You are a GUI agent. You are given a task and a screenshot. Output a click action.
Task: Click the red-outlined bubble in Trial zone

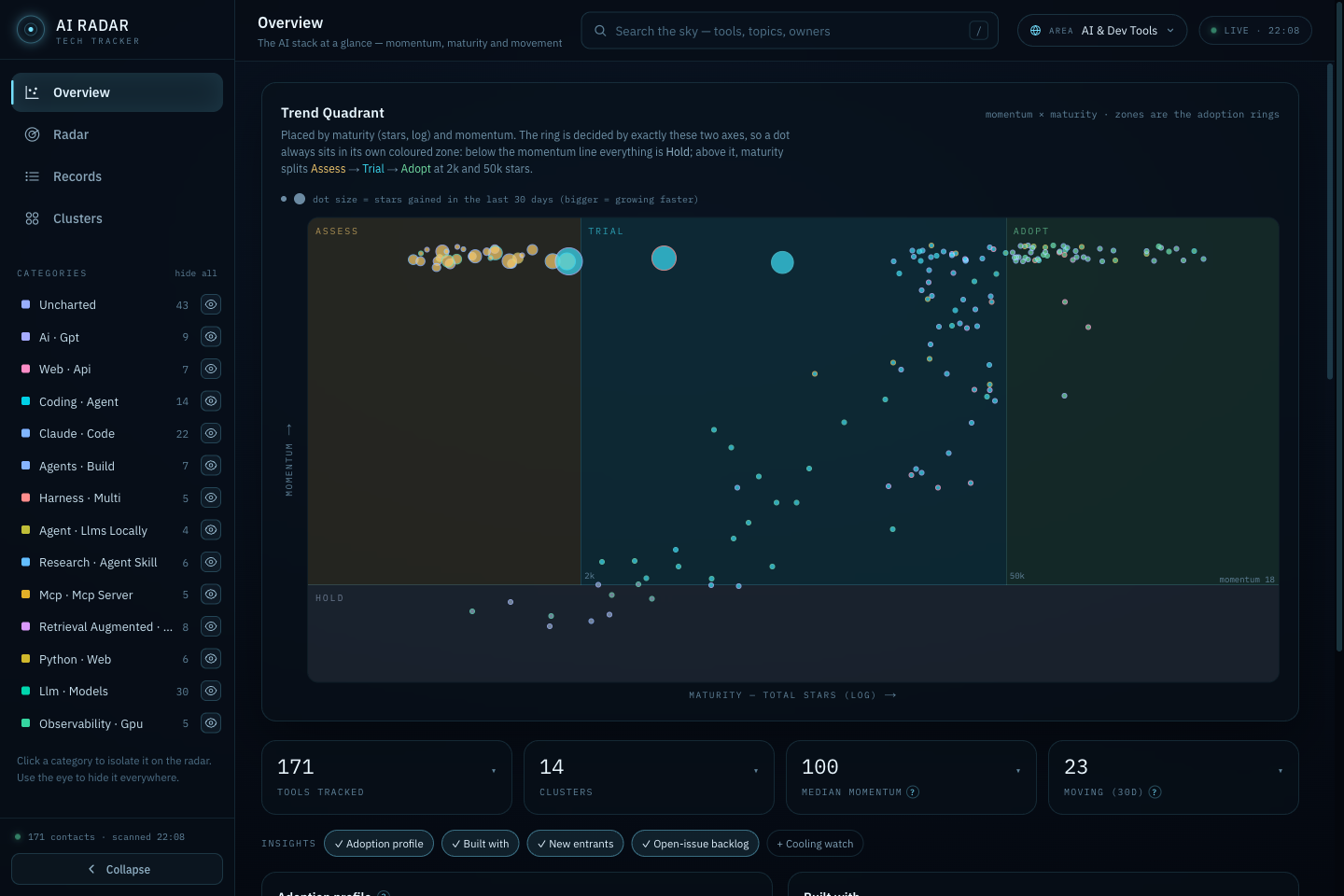pos(664,259)
